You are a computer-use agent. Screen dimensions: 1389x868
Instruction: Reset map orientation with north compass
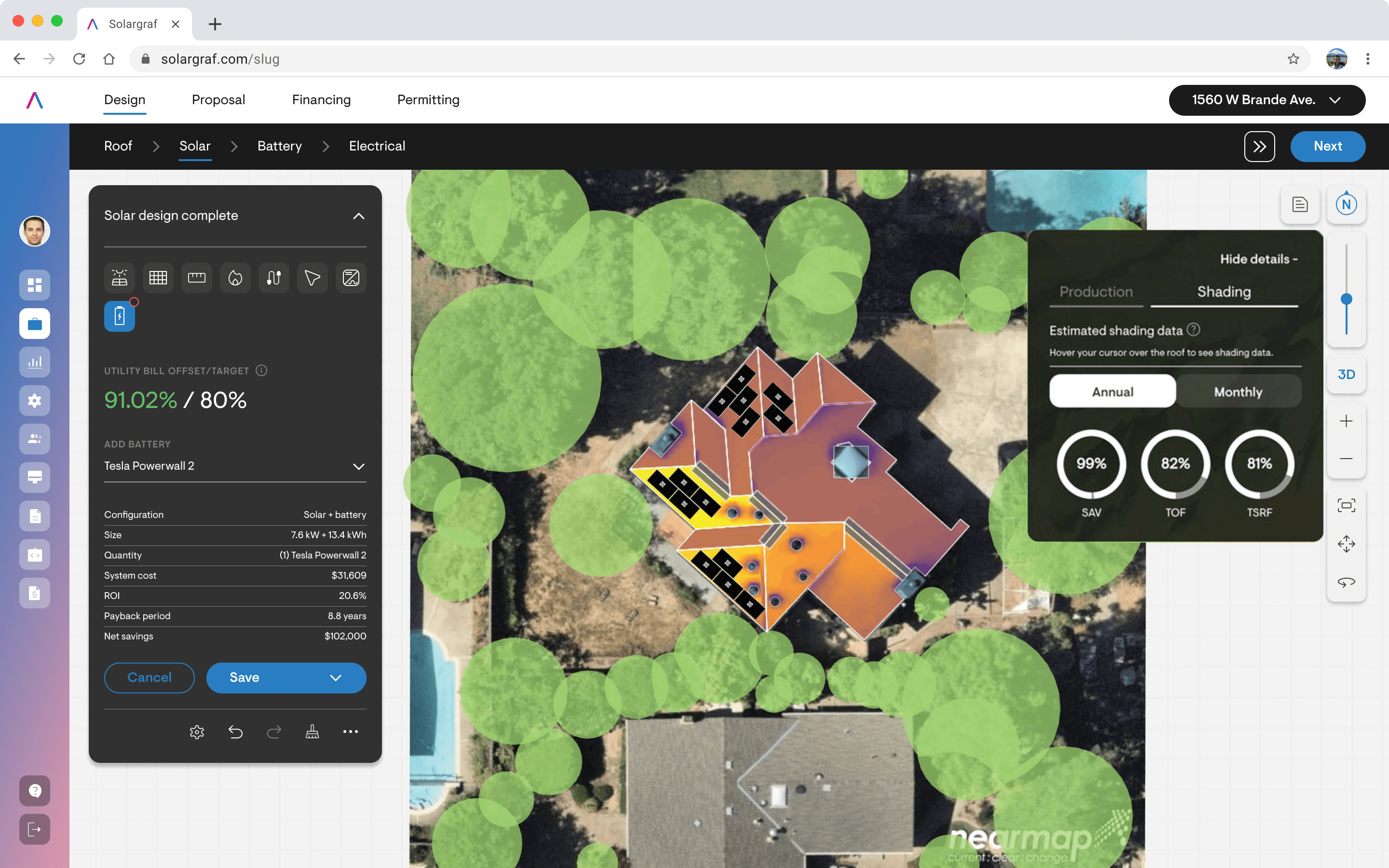tap(1346, 204)
